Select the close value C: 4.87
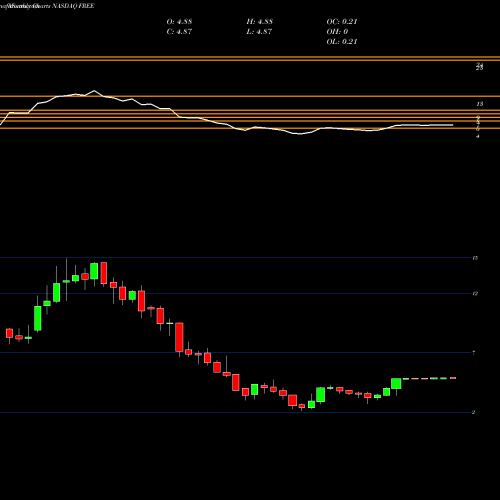The width and height of the screenshot is (500, 500). pos(179,32)
